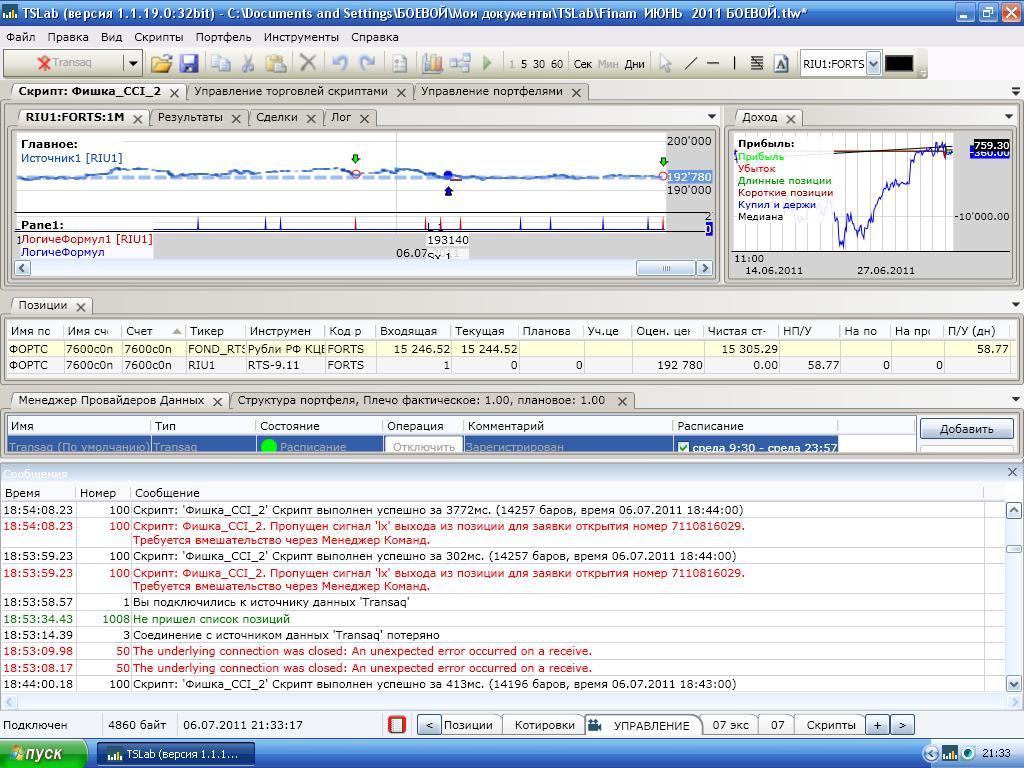Click the text tool 'A' icon
Screen dimensions: 1024x768
click(x=781, y=64)
